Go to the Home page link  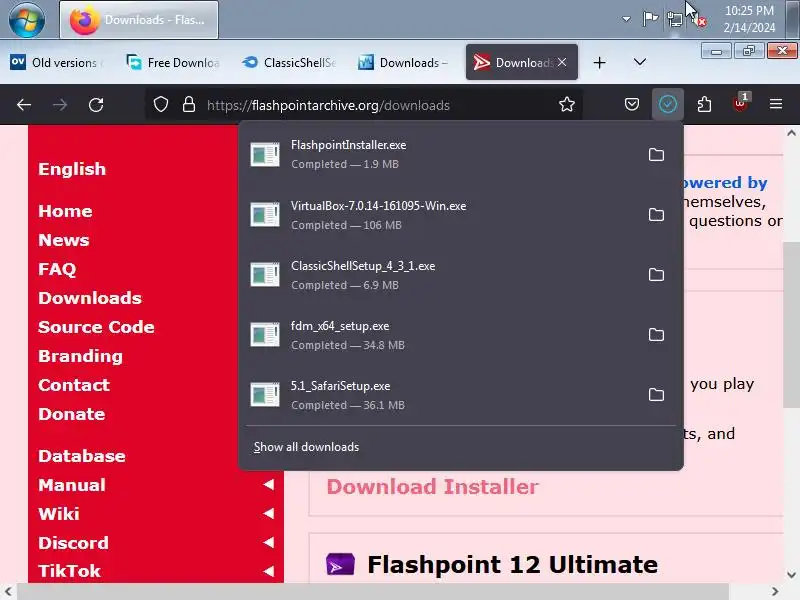65,211
